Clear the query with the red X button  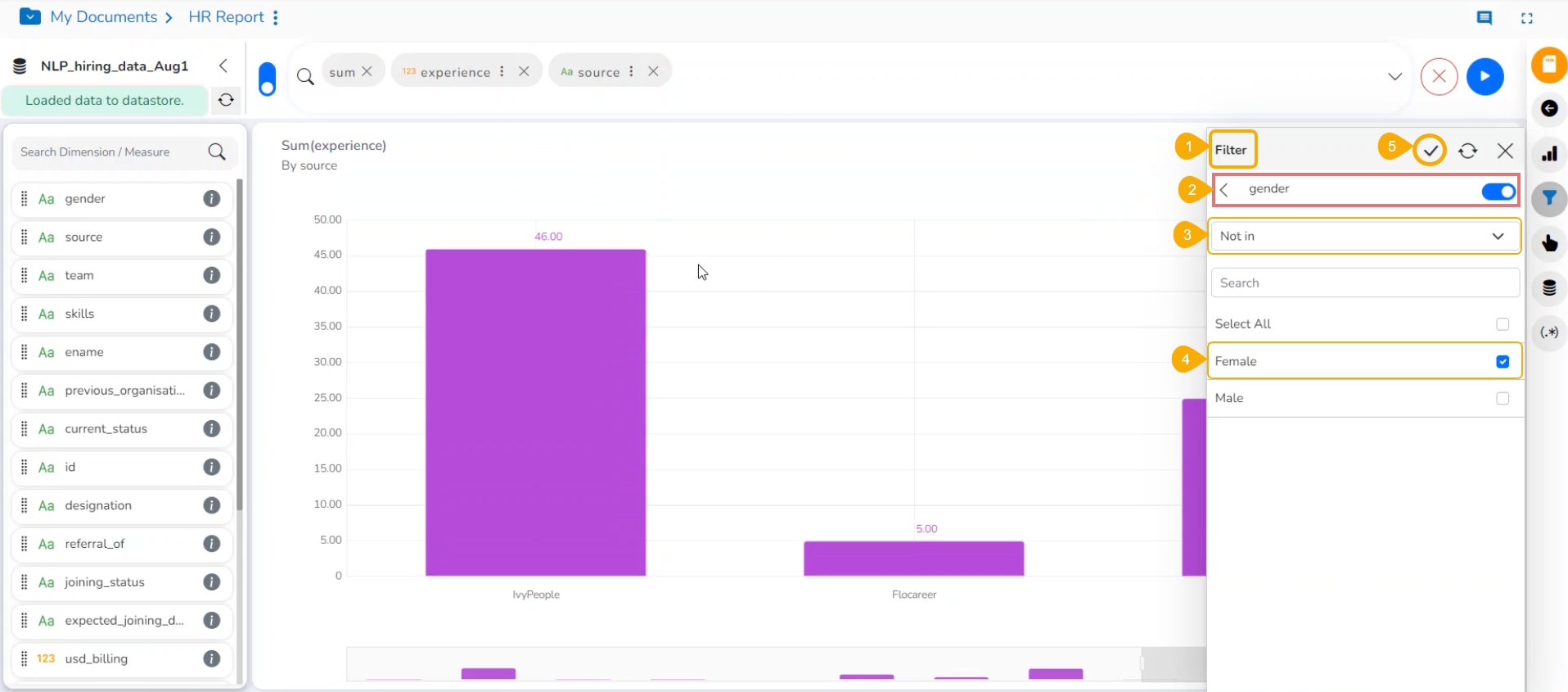1440,77
